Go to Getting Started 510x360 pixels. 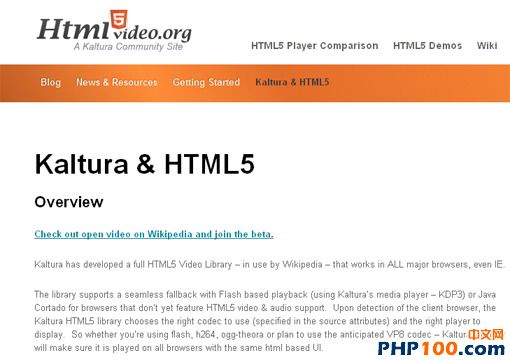[x=206, y=82]
